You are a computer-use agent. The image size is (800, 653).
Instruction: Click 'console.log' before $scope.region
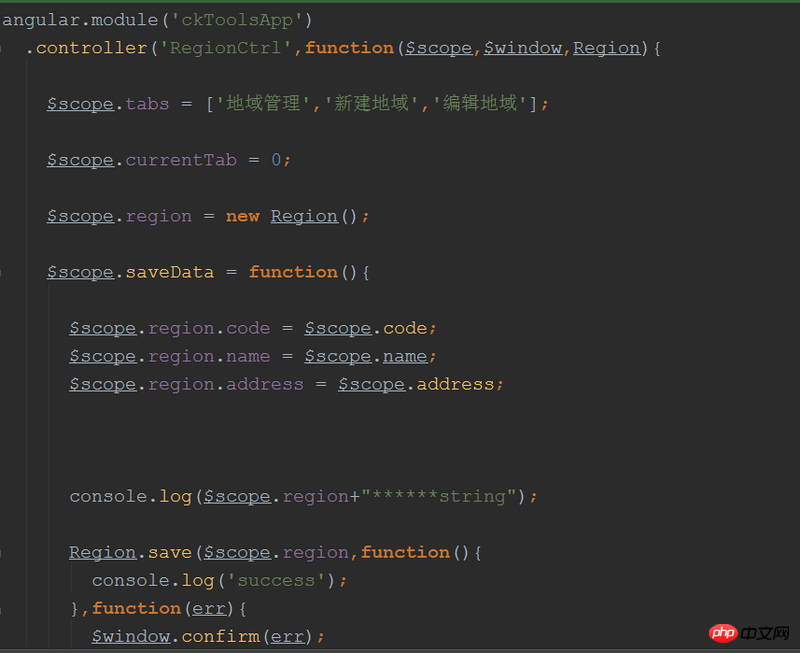pyautogui.click(x=131, y=497)
